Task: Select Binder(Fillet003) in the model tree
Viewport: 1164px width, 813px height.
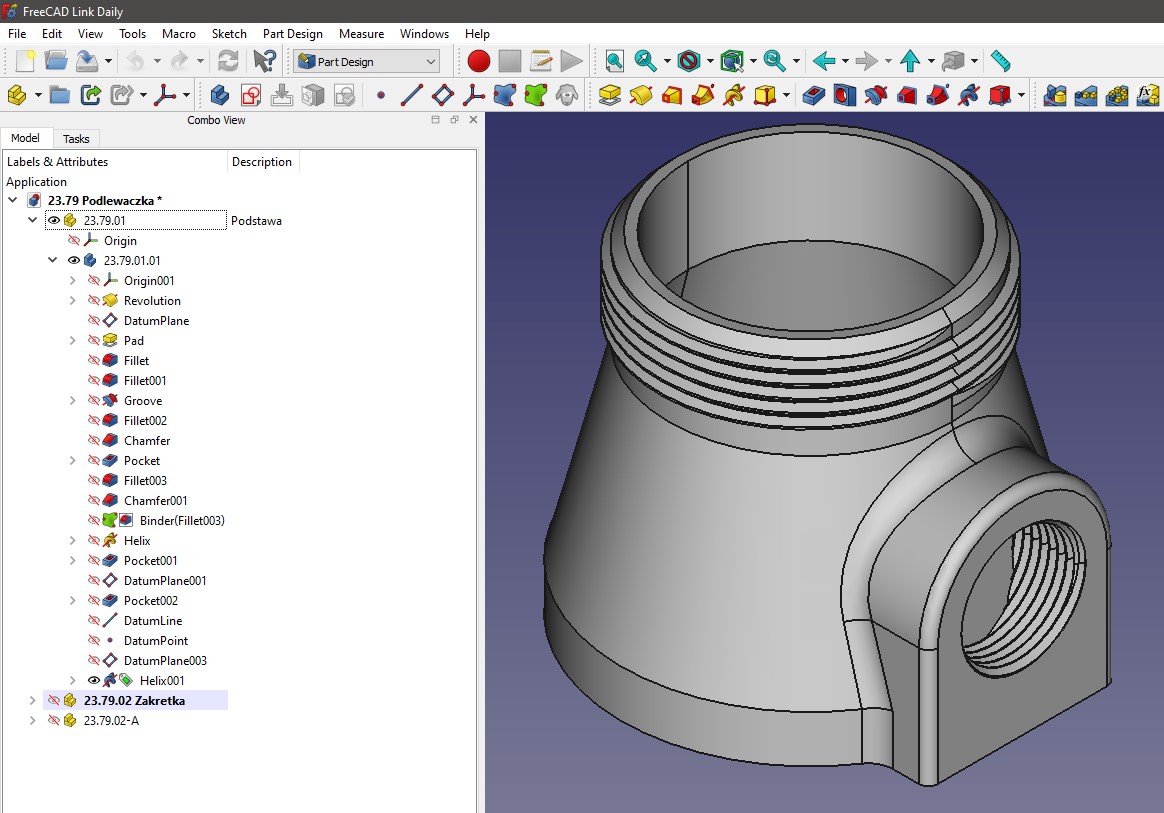Action: coord(181,521)
